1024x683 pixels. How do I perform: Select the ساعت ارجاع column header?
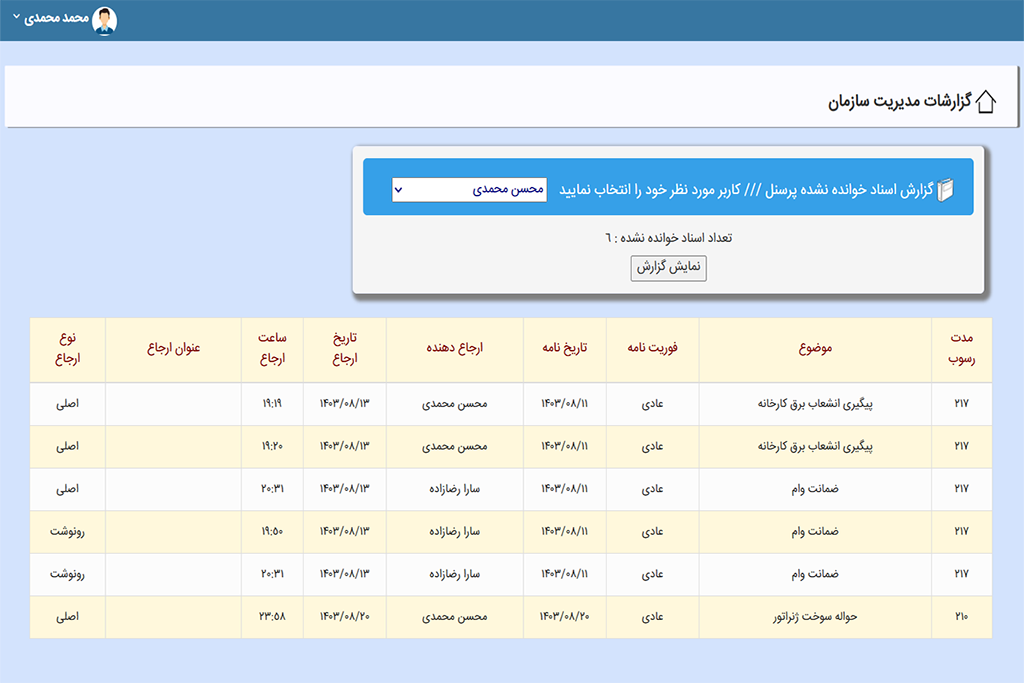click(x=272, y=349)
